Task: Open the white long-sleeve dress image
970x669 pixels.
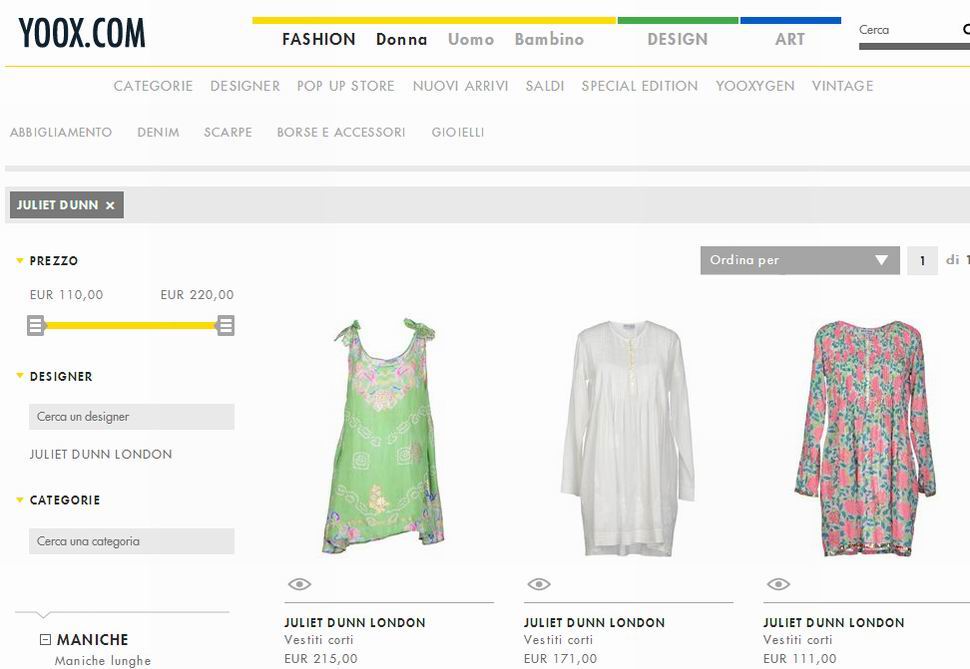Action: [x=628, y=437]
